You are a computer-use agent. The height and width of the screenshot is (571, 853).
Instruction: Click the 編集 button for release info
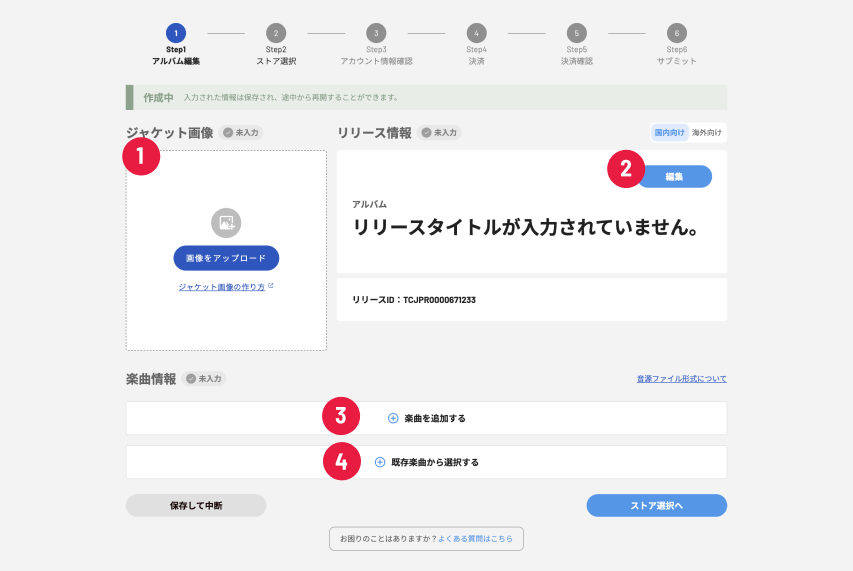[x=675, y=177]
